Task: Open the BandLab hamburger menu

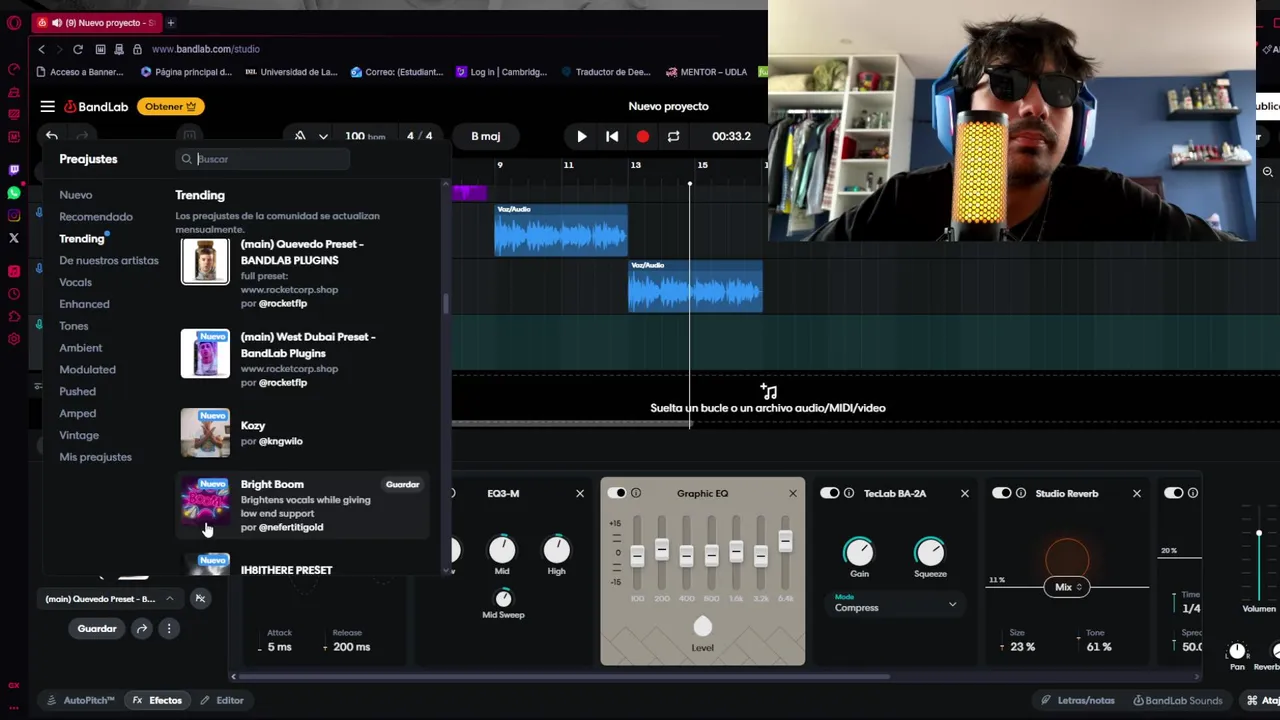Action: (47, 106)
